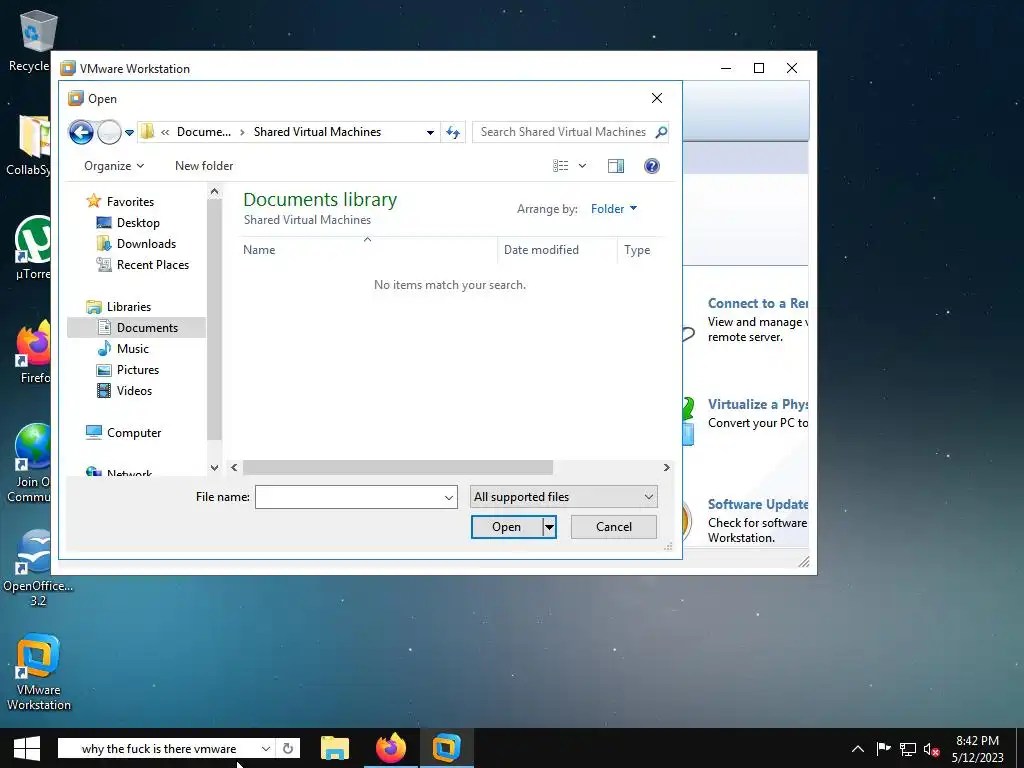The height and width of the screenshot is (768, 1024).
Task: Open the VMware Workstation desktop shortcut
Action: coord(38,672)
